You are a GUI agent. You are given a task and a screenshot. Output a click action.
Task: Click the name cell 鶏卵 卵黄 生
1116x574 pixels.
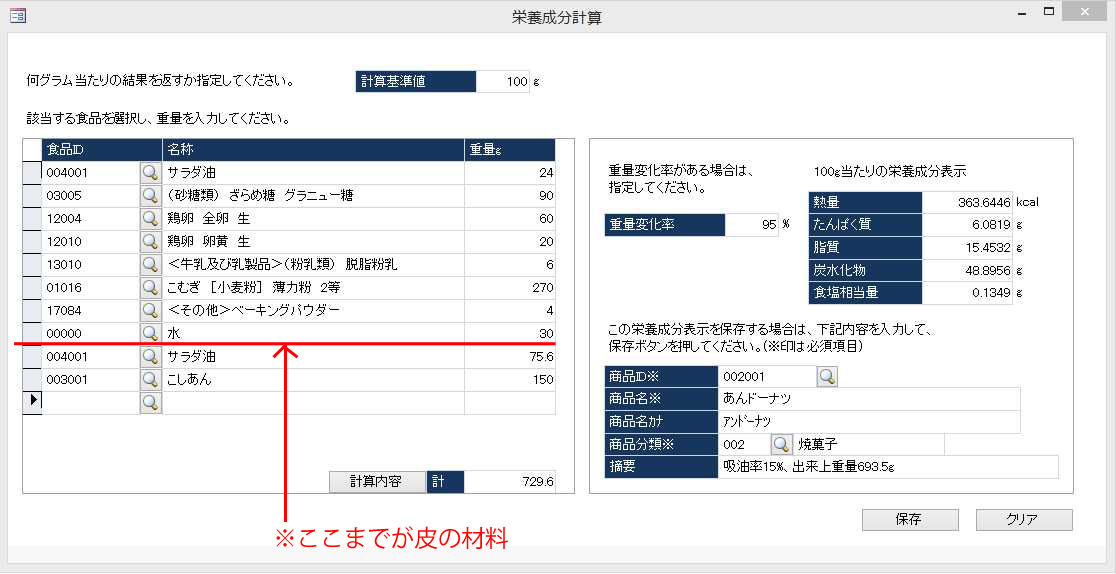pos(313,241)
